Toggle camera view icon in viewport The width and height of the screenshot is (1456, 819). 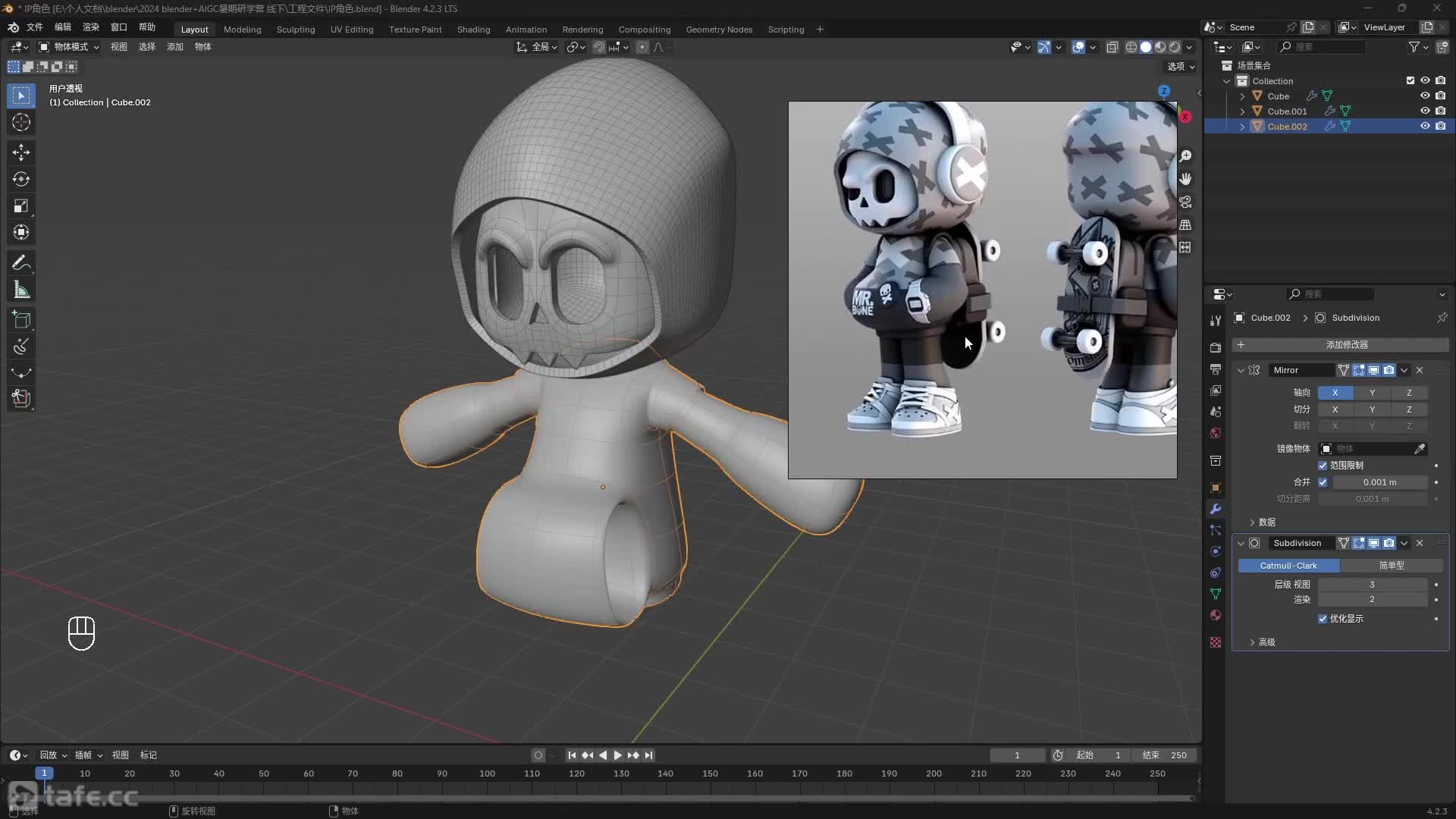(x=1185, y=202)
